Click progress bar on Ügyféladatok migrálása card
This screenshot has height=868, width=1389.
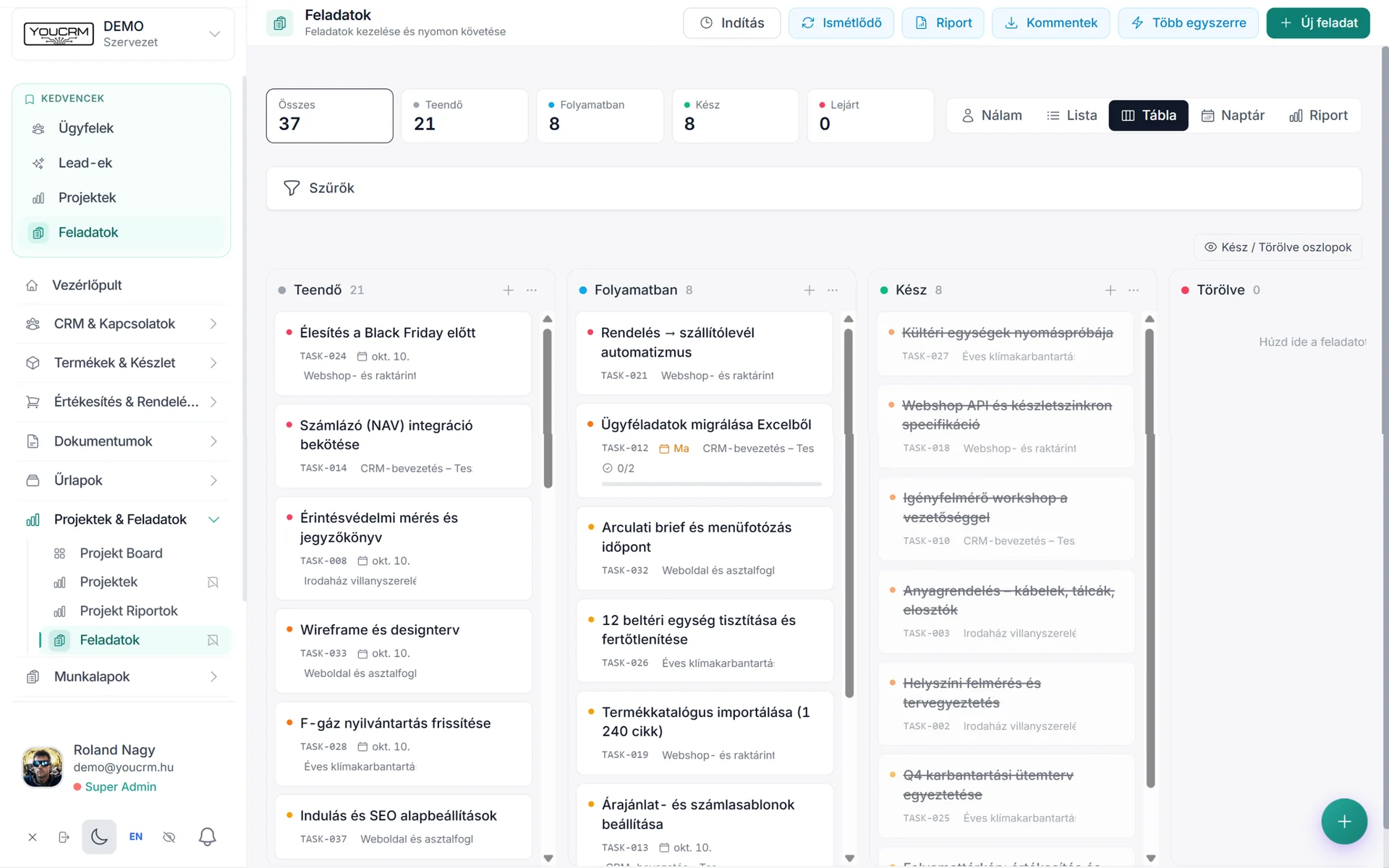point(711,484)
